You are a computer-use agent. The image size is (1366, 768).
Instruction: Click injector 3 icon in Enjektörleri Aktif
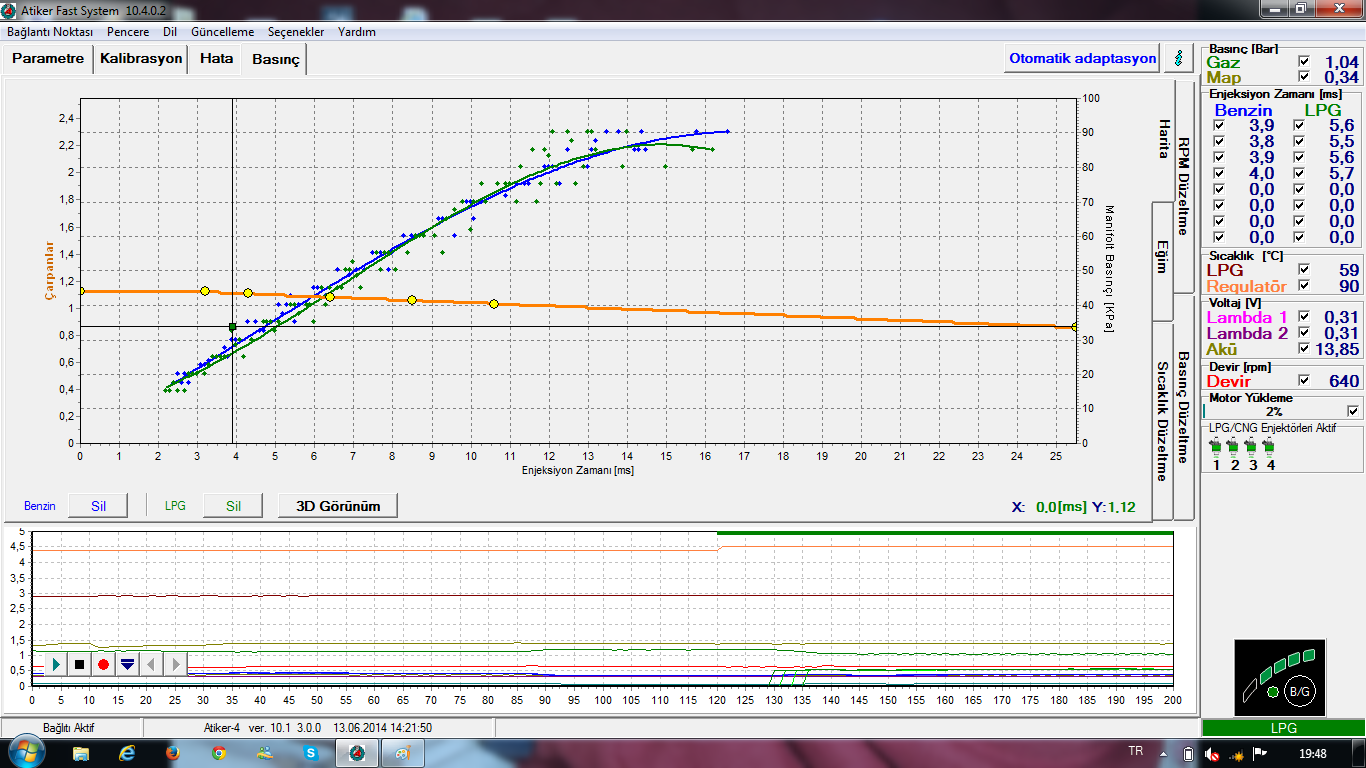(1252, 447)
